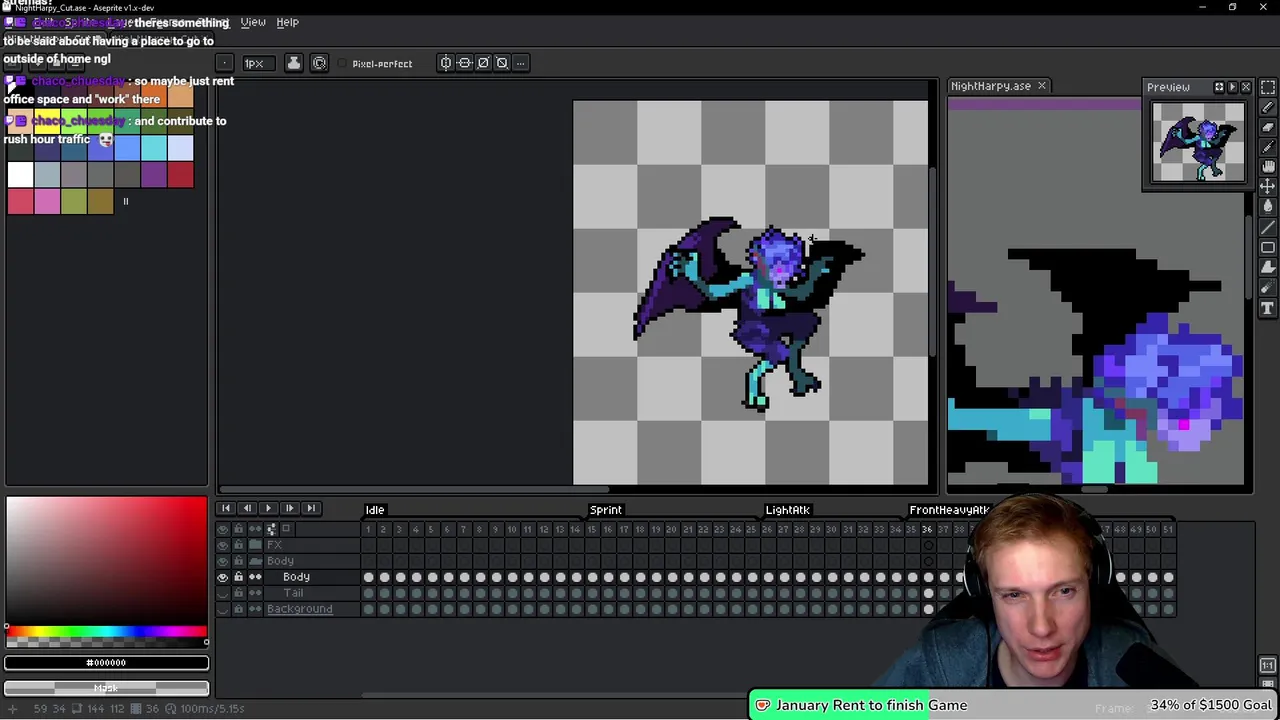
Task: Select the Tail layer name
Action: click(x=293, y=593)
